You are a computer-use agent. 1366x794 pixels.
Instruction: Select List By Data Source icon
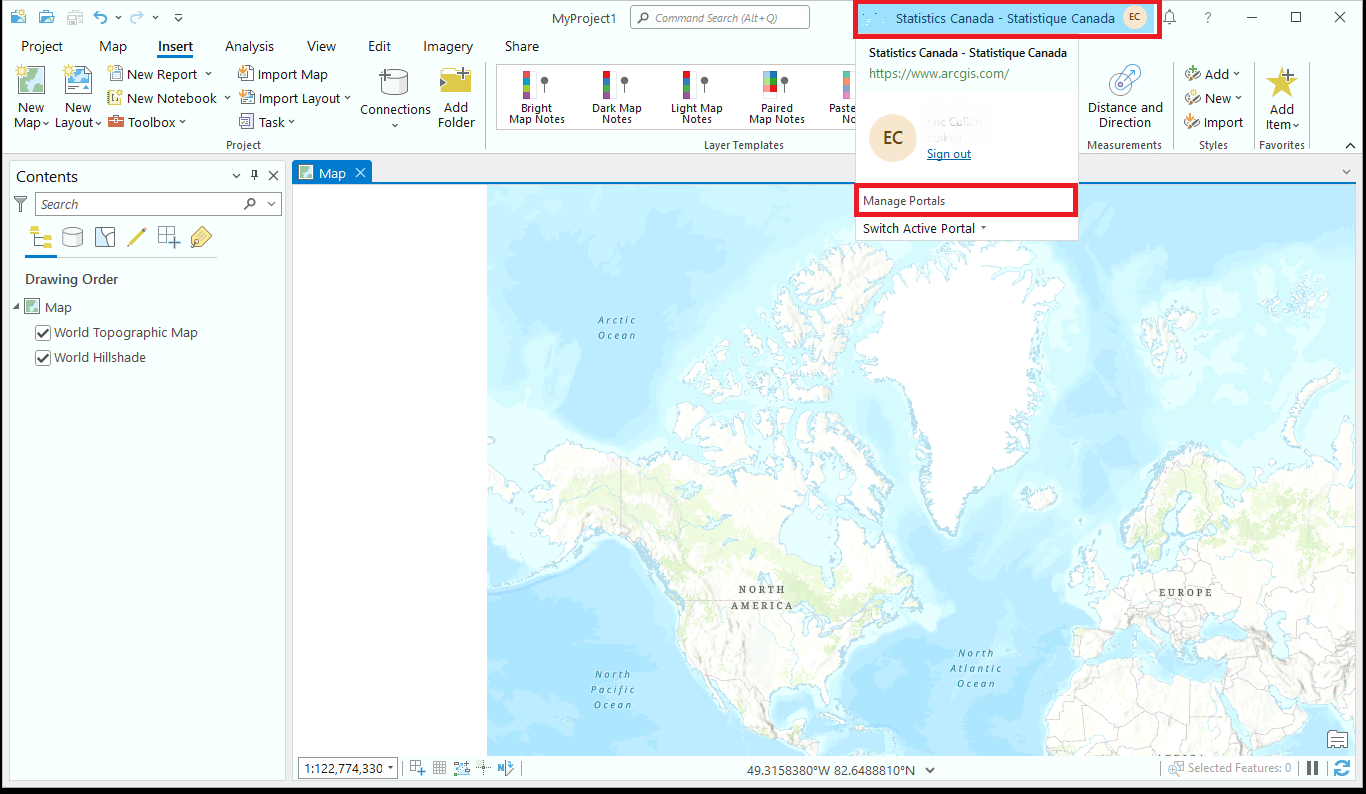[x=72, y=237]
